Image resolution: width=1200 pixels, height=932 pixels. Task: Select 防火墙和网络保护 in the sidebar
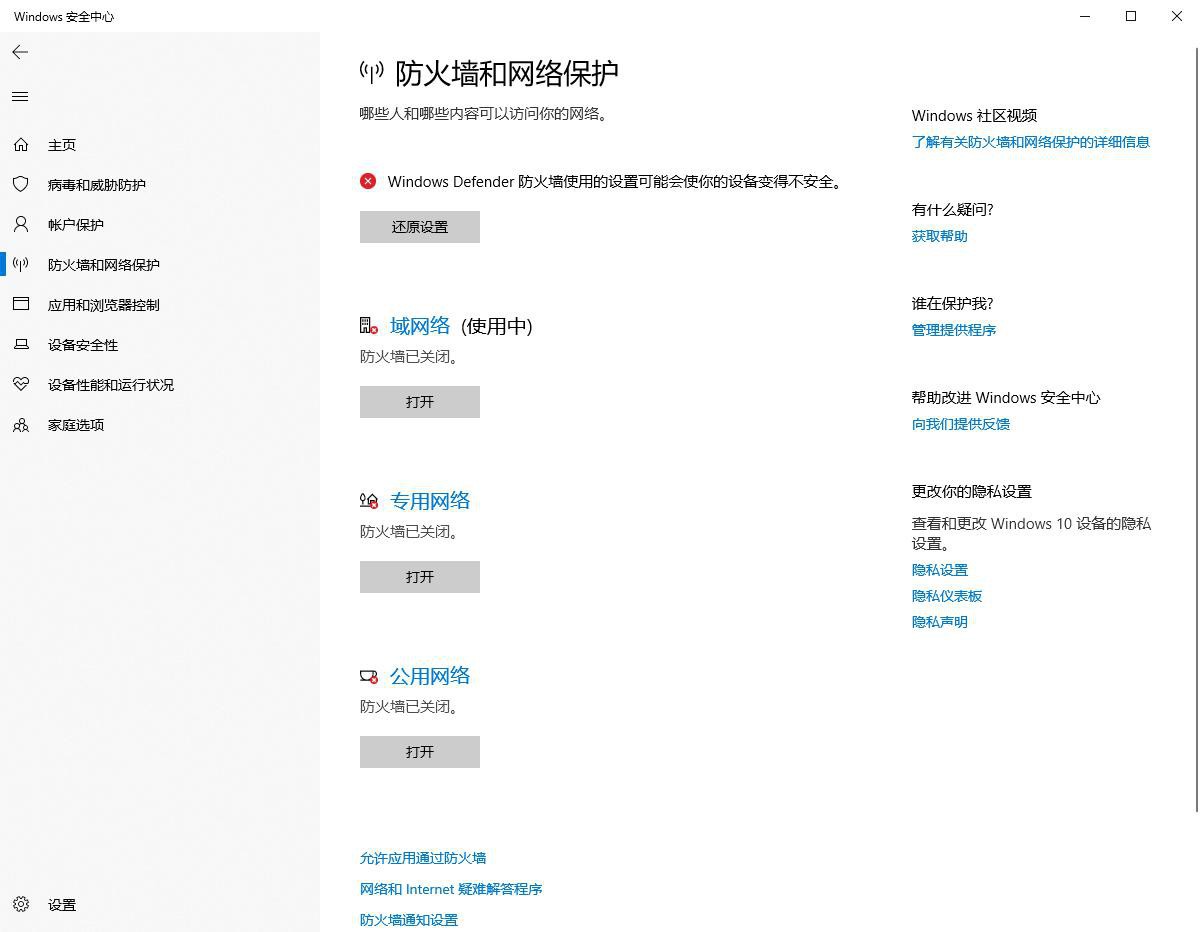click(104, 265)
